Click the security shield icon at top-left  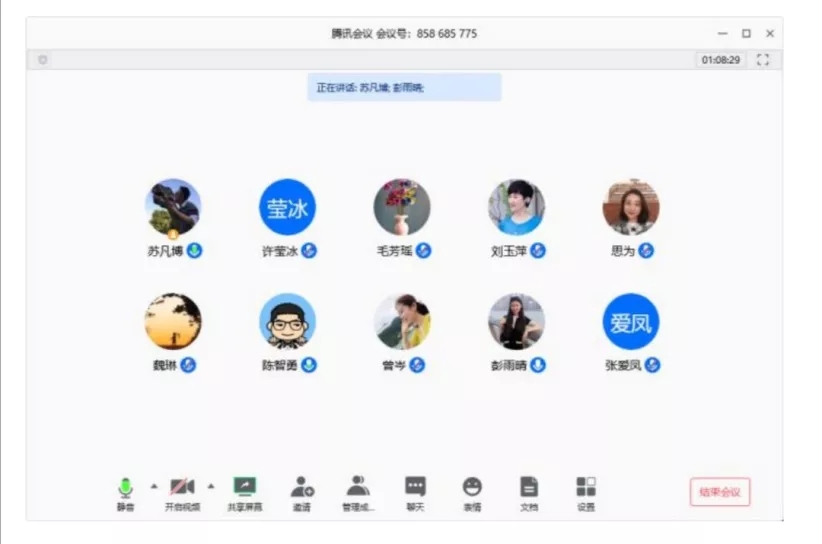click(x=42, y=60)
